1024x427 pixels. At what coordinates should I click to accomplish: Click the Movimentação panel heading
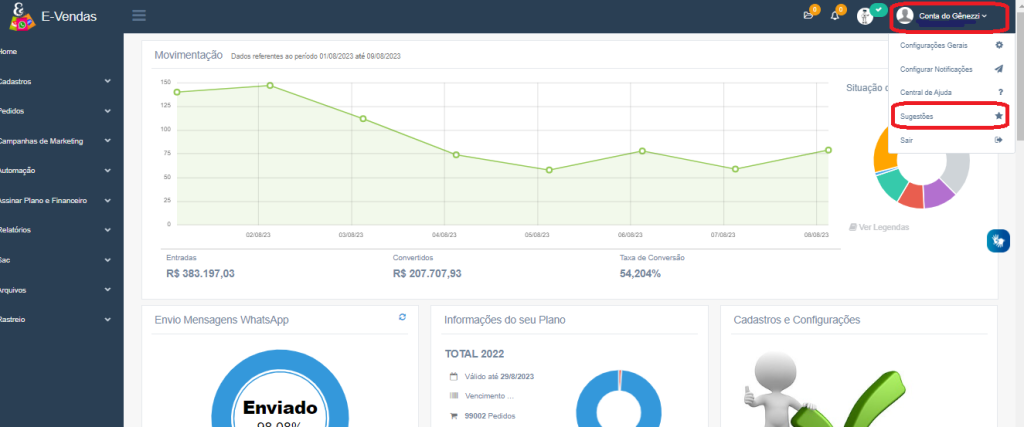[x=189, y=55]
